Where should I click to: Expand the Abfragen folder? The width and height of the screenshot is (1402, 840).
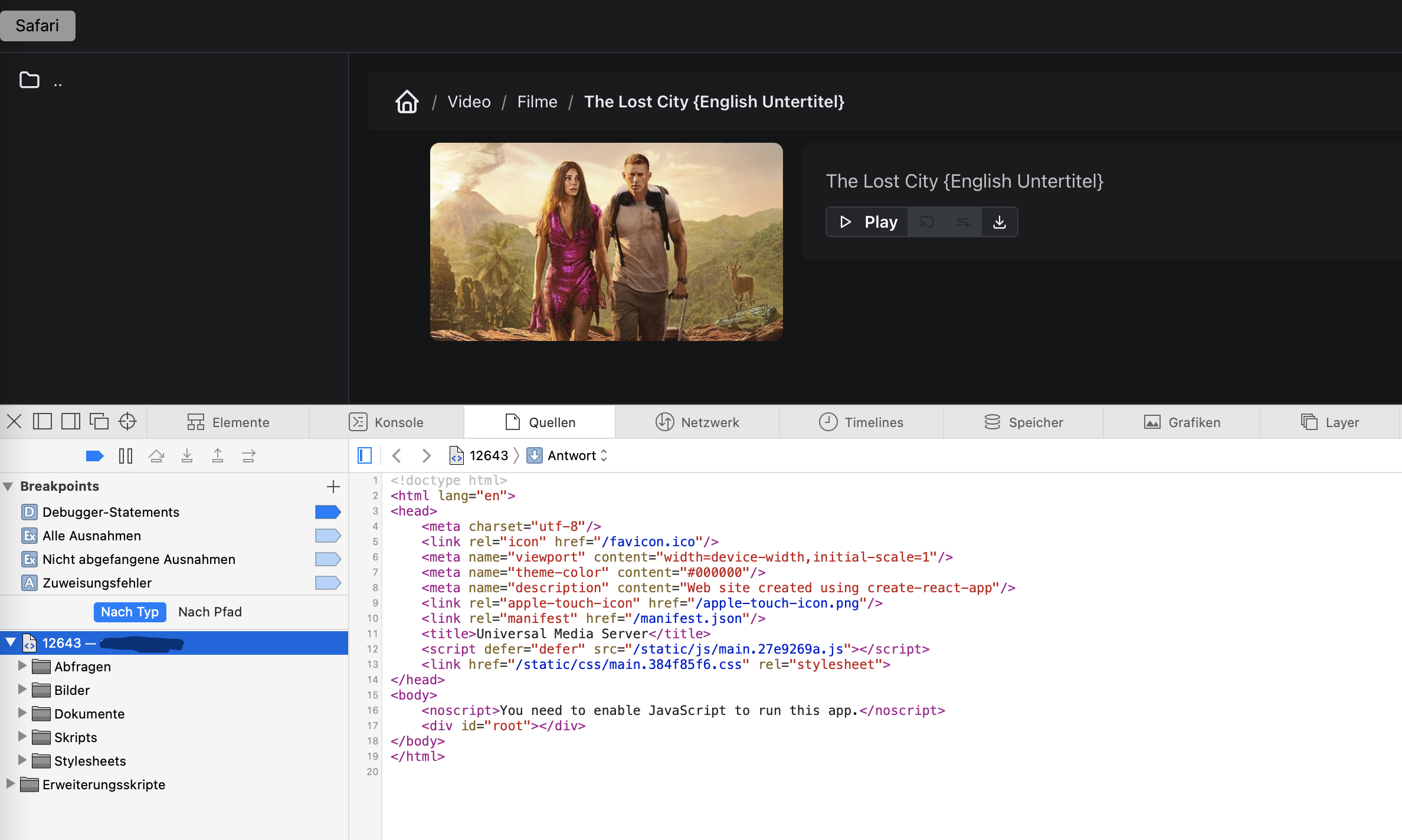[x=22, y=666]
